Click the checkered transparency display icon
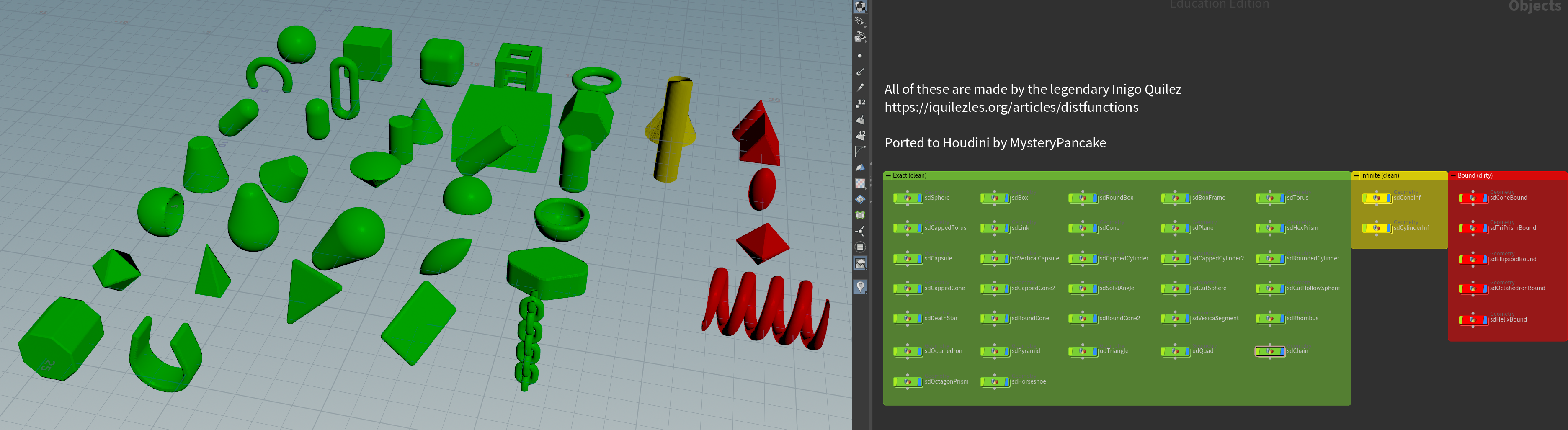Viewport: 1568px width, 430px height. (x=860, y=183)
